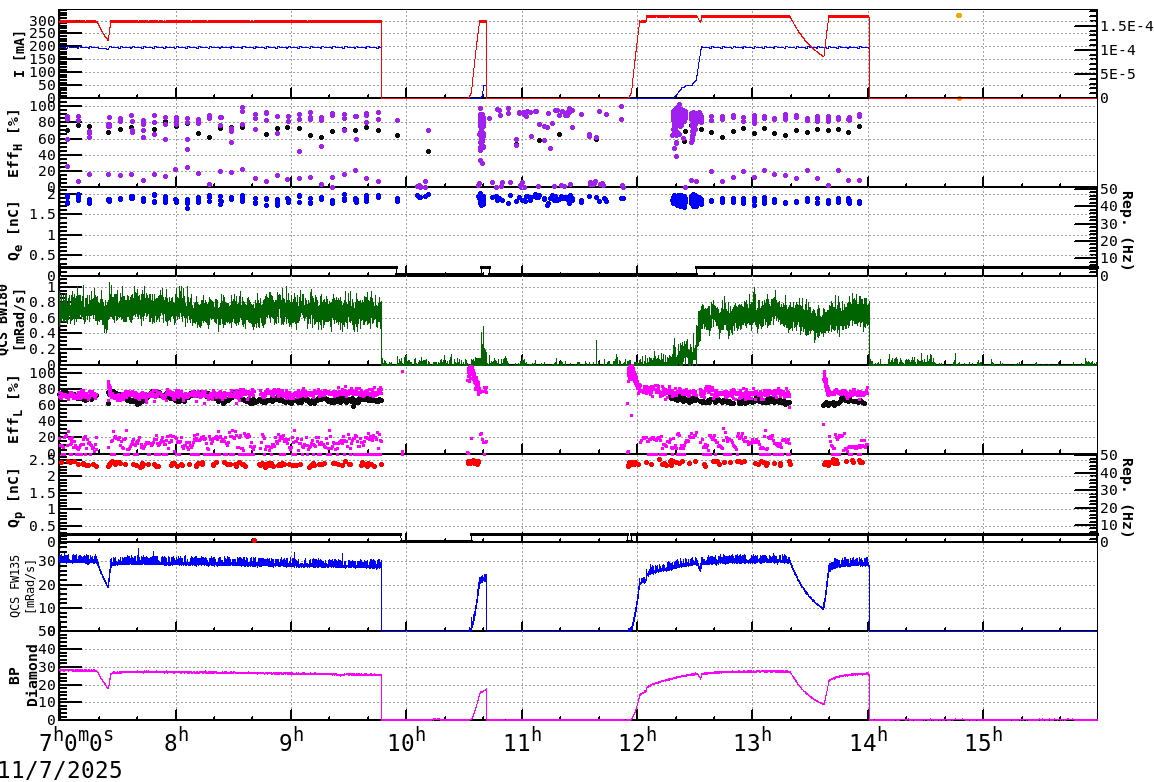Image resolution: width=1154 pixels, height=782 pixels.
Task: Click the 1.5E-4 right axis value
Action: (x=1126, y=26)
